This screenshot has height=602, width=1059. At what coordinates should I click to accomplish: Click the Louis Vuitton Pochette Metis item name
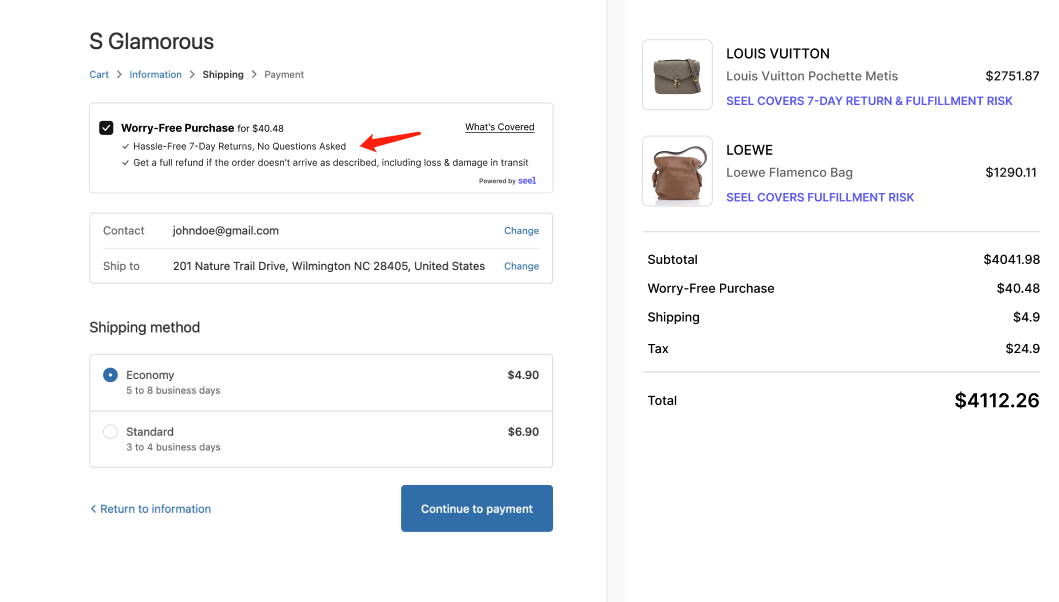click(812, 76)
